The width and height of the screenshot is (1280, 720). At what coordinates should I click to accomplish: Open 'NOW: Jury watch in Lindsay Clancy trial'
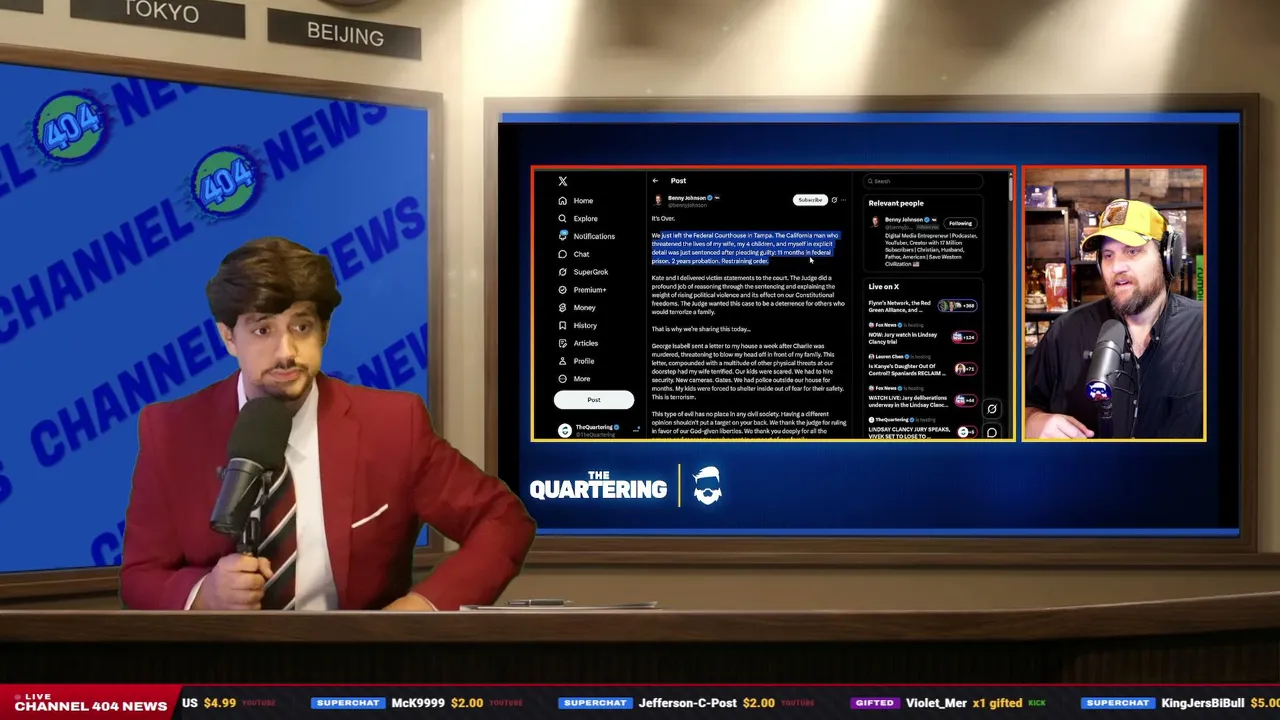pyautogui.click(x=903, y=338)
